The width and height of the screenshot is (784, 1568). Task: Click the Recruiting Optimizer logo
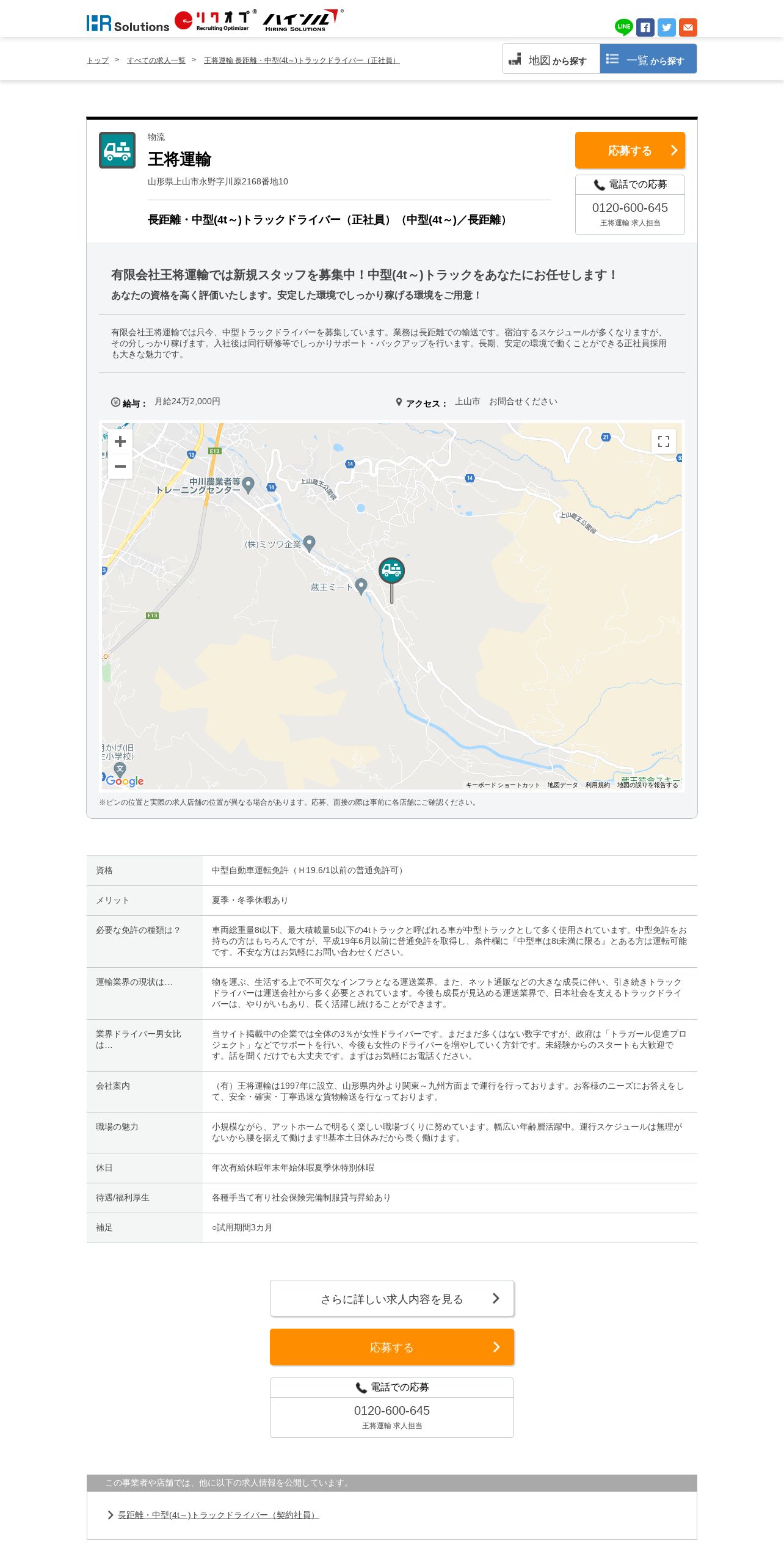click(216, 21)
